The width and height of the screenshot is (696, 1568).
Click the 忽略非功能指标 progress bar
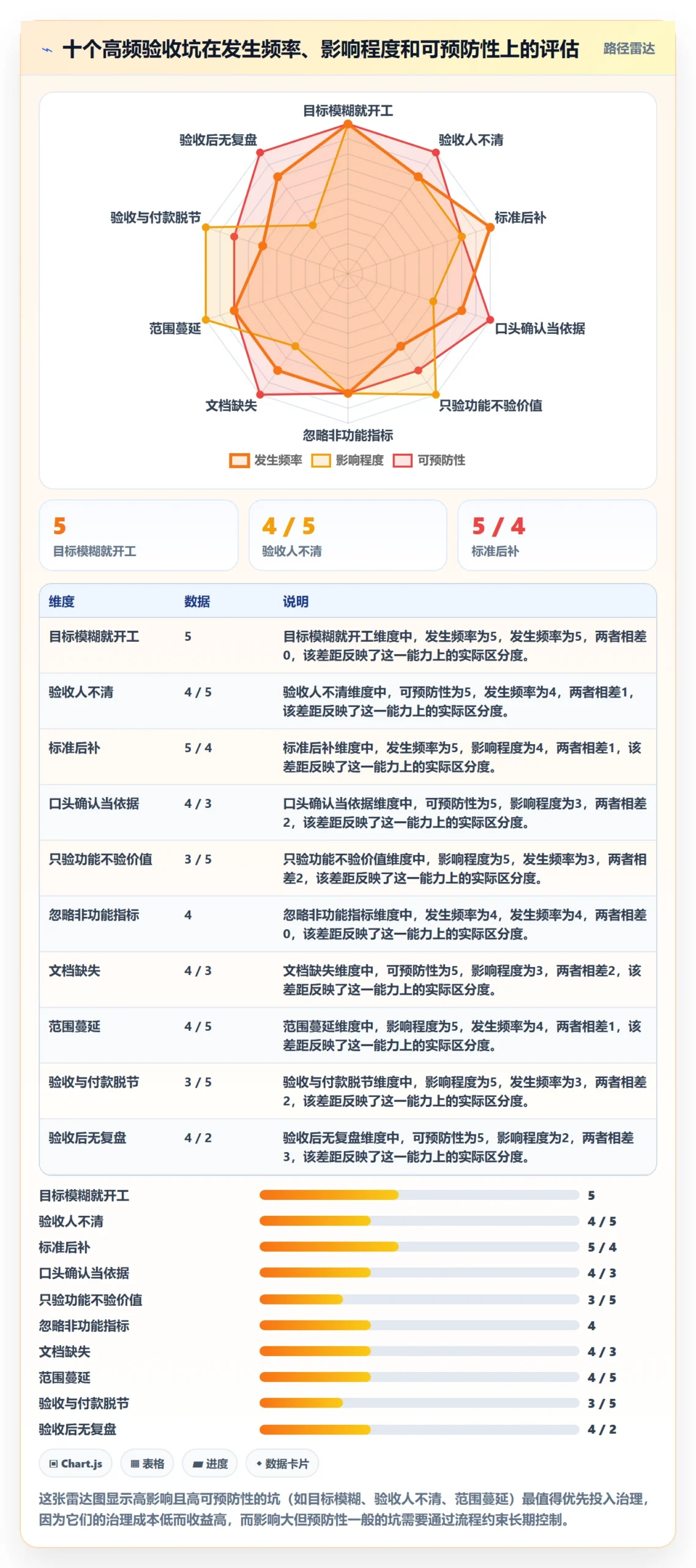pos(419,1325)
